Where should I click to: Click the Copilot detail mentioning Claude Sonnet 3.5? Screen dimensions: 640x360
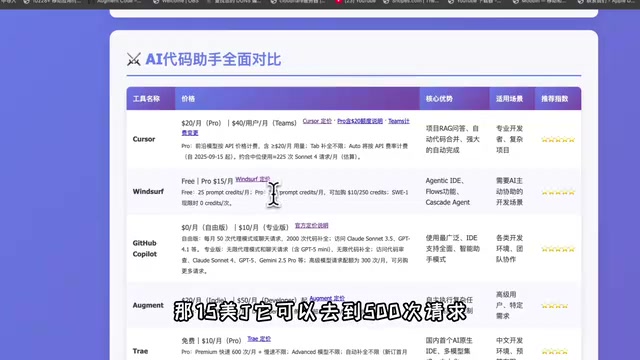pyautogui.click(x=296, y=255)
